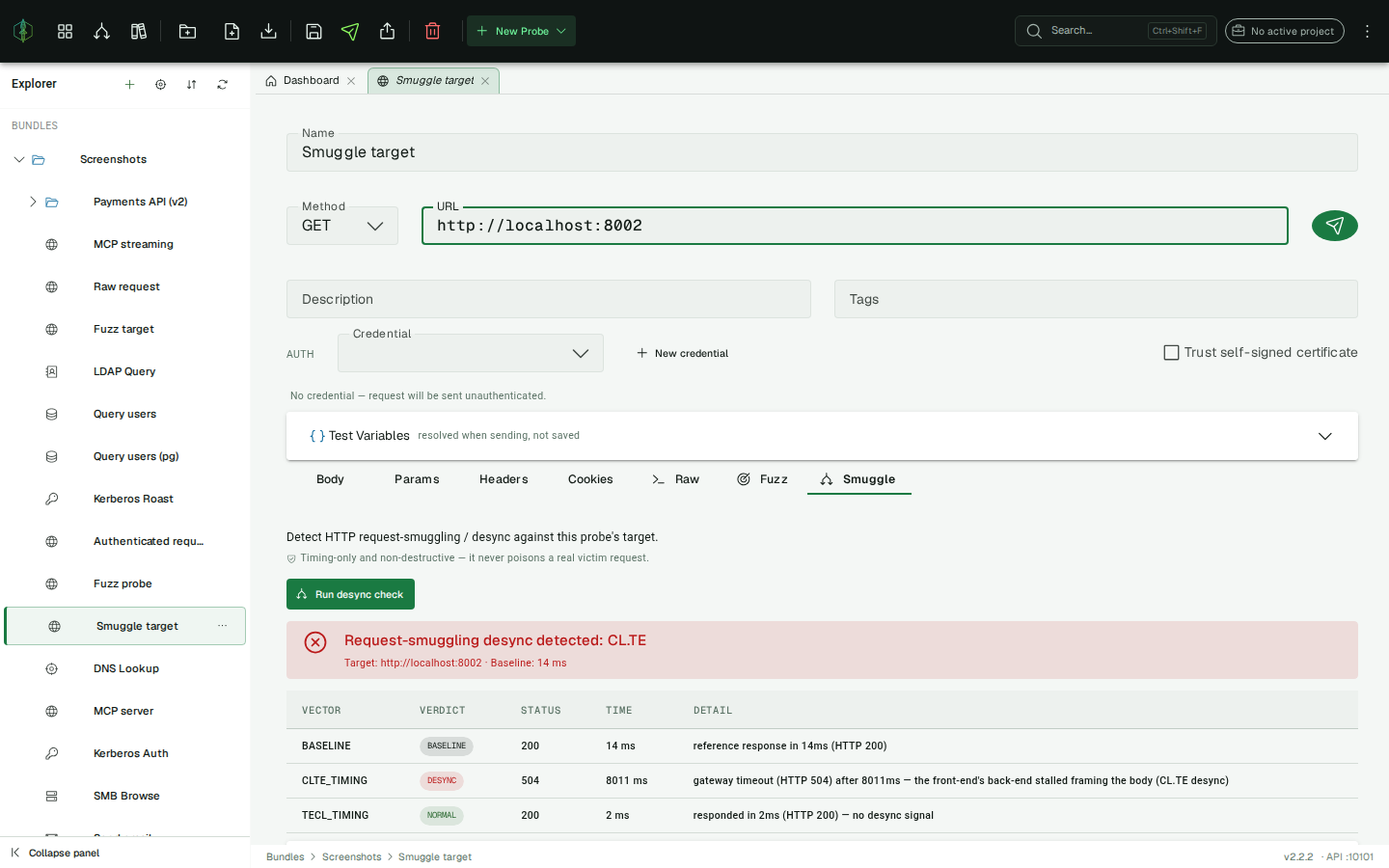The image size is (1389, 868).
Task: Switch to the Body tab
Action: (330, 479)
